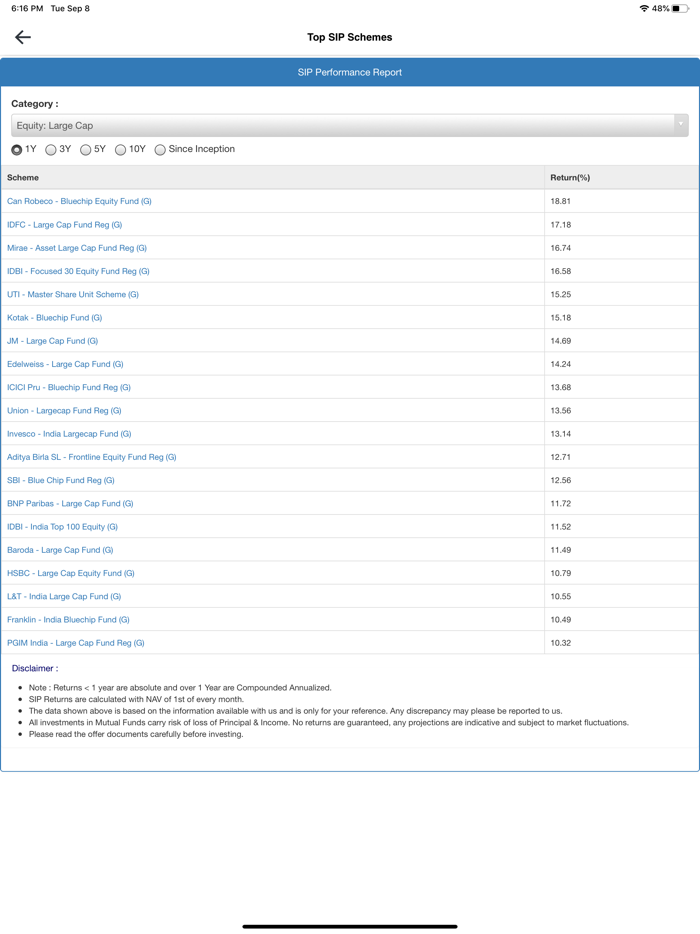Open HSBC - Large Cap Equity Fund (G)
This screenshot has height=934, width=700.
[x=71, y=573]
